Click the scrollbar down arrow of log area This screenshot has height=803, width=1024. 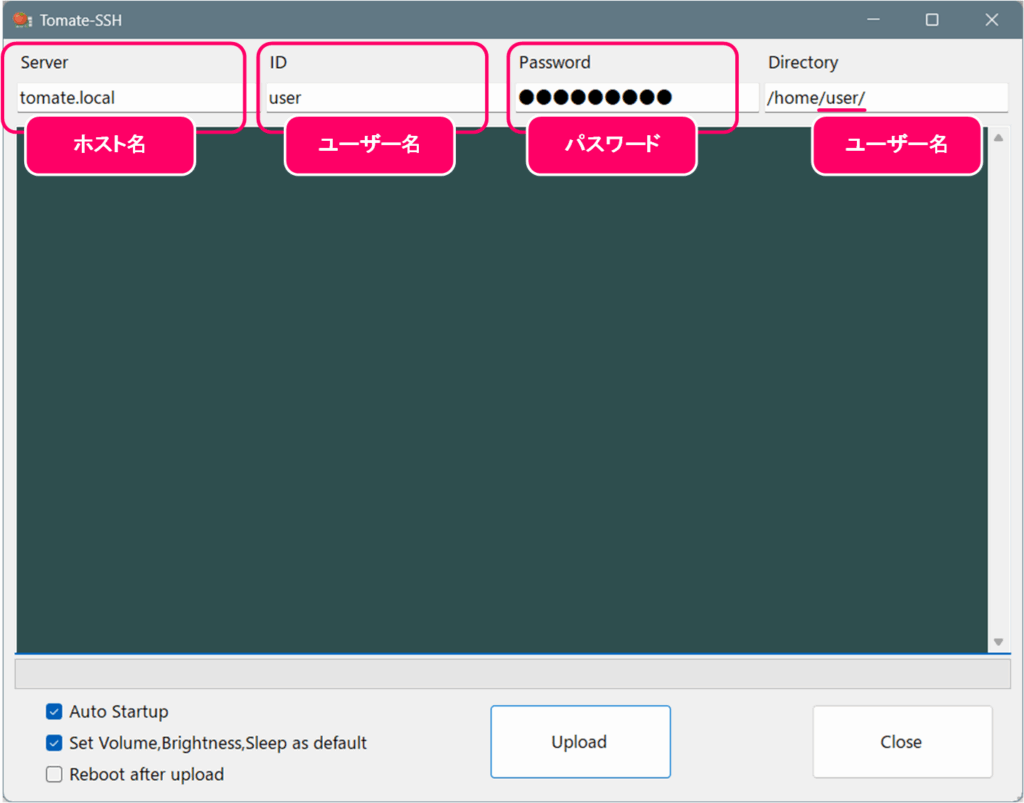(x=999, y=642)
